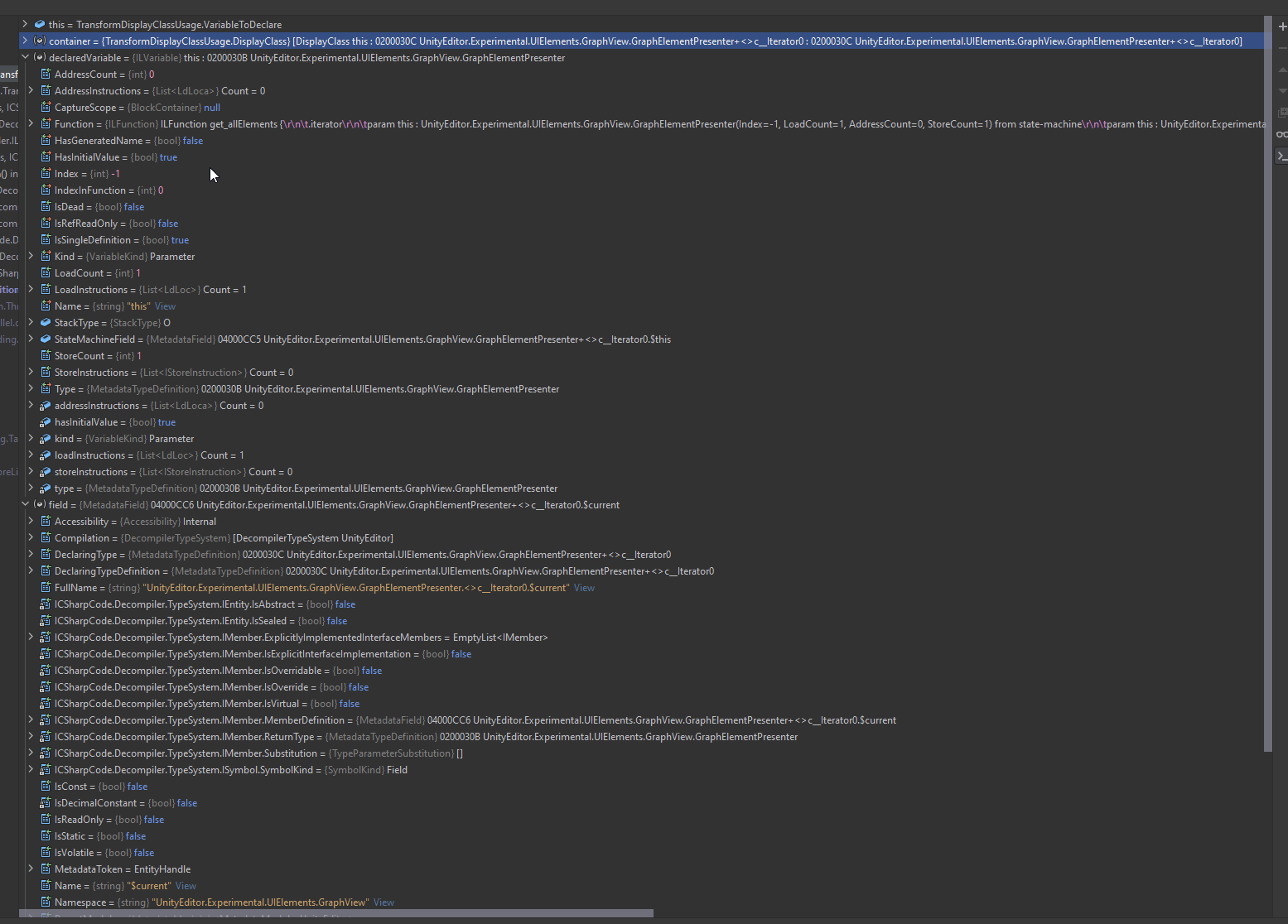Click the move-up arrow icon on right sidebar

tap(1282, 70)
